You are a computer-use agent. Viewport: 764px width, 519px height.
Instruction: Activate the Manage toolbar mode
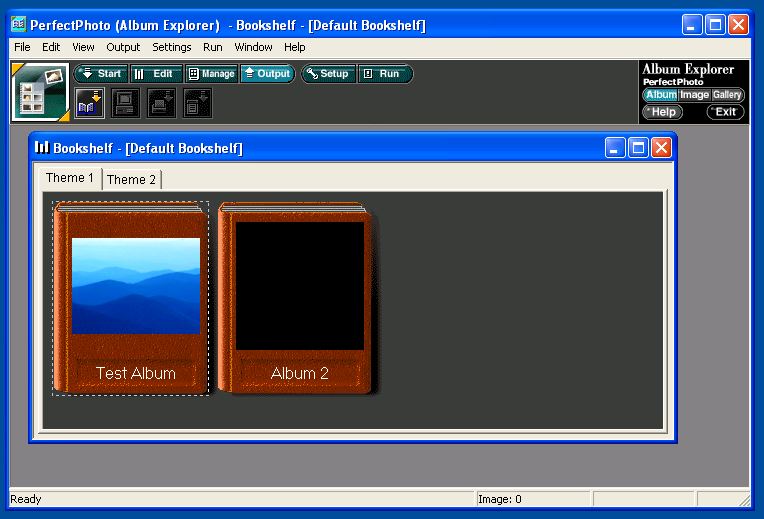[212, 74]
